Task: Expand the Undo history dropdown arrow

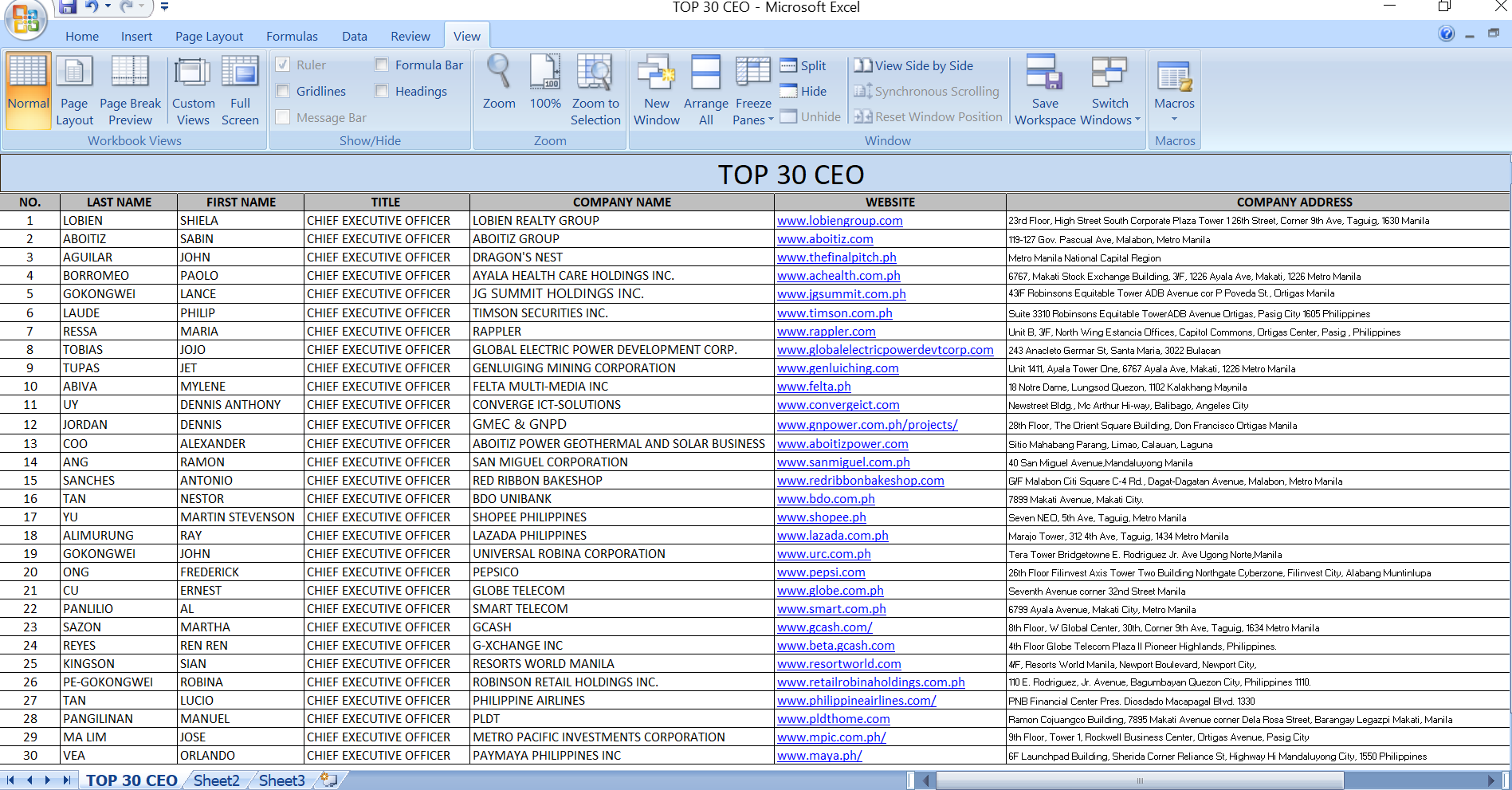Action: coord(107,7)
